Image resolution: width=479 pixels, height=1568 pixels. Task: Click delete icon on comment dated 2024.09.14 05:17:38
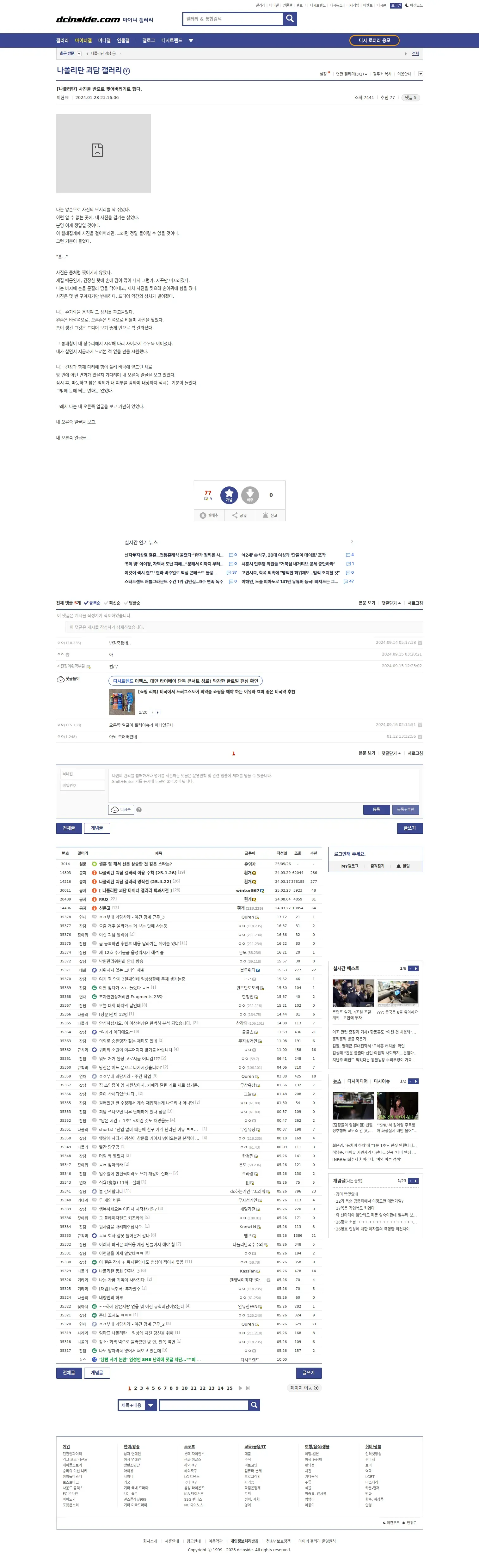(420, 643)
